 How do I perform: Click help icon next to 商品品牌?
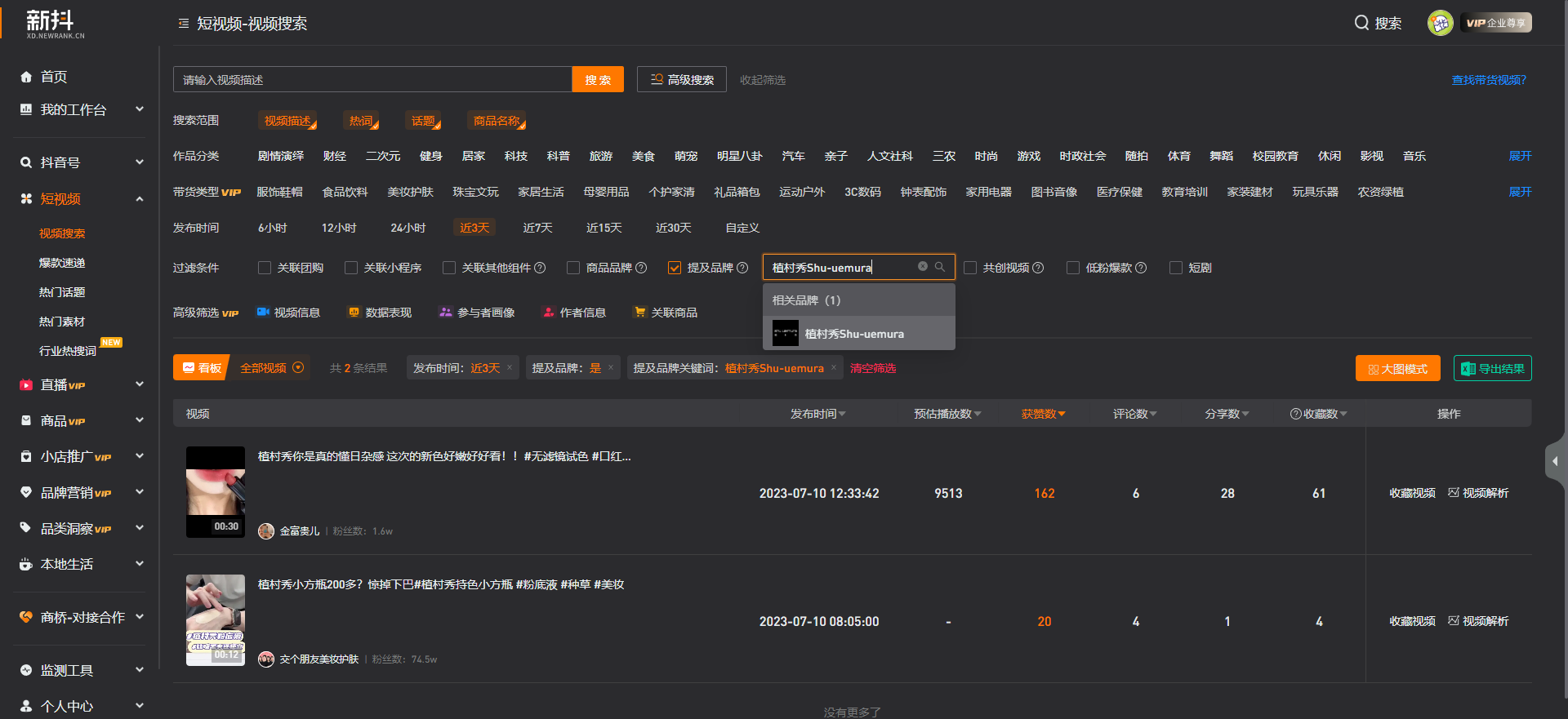[x=641, y=268]
